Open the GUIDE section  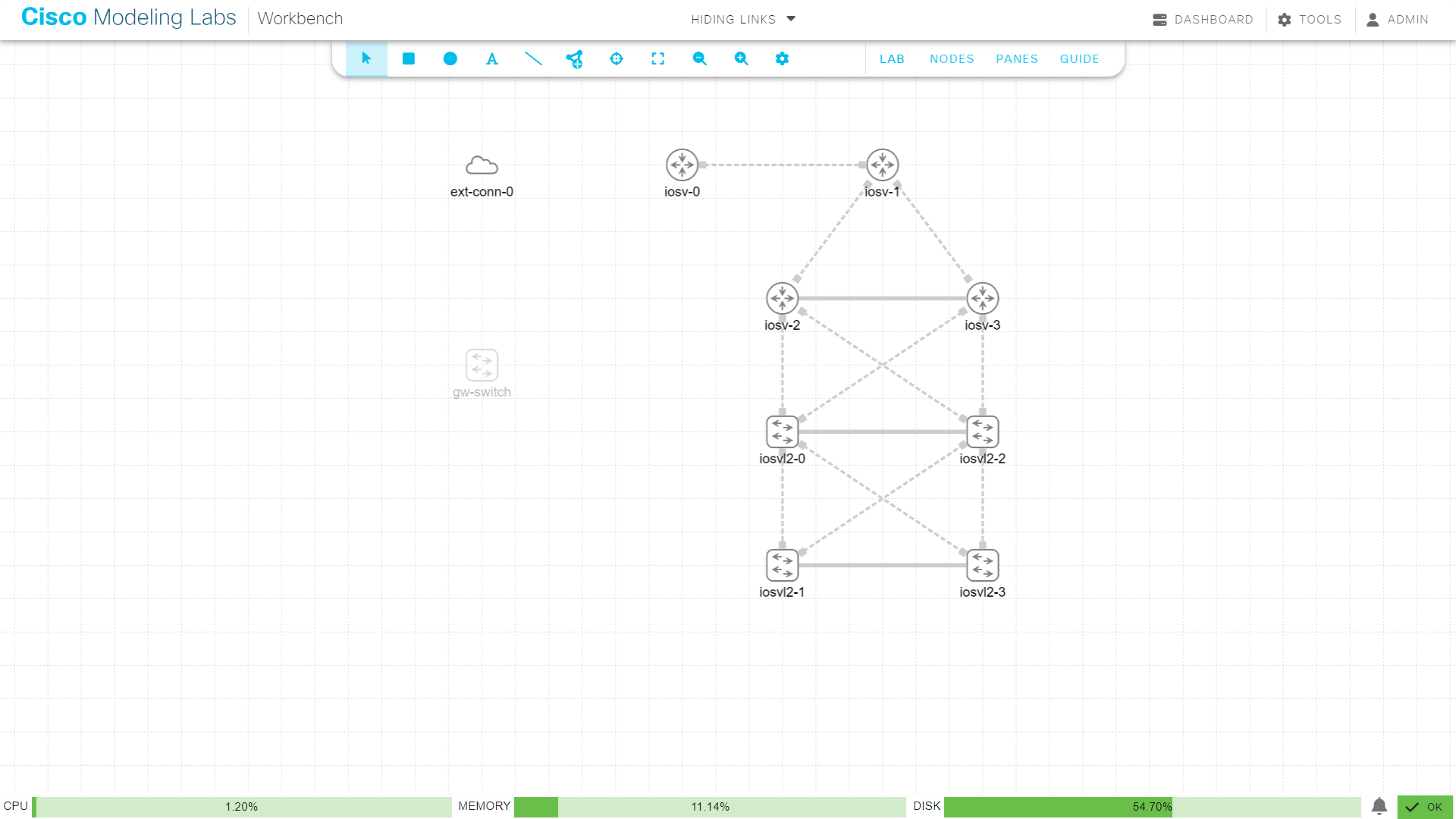[x=1079, y=58]
